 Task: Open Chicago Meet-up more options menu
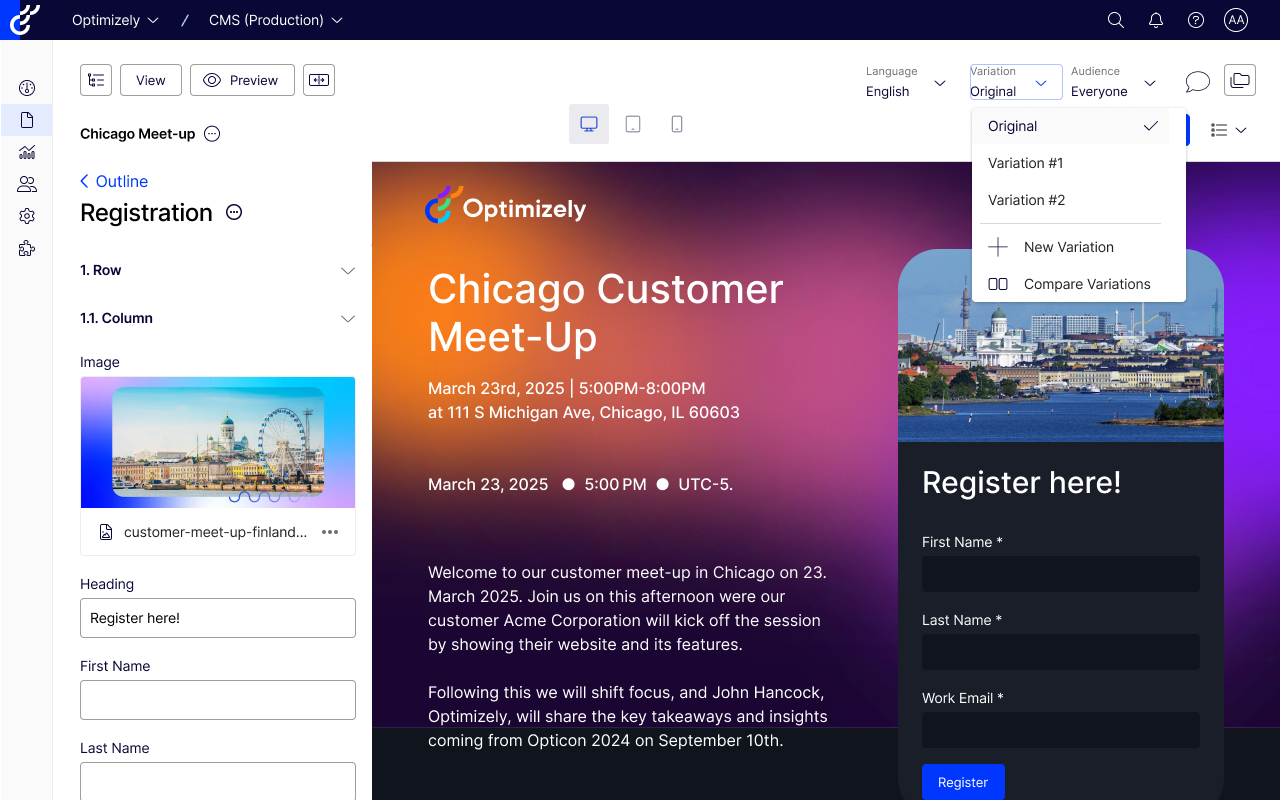(212, 134)
